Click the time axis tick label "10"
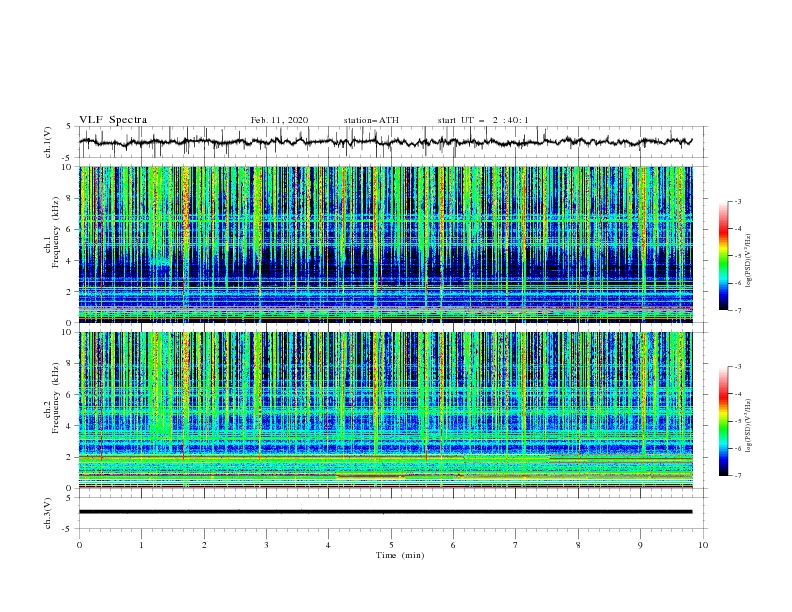 (703, 545)
